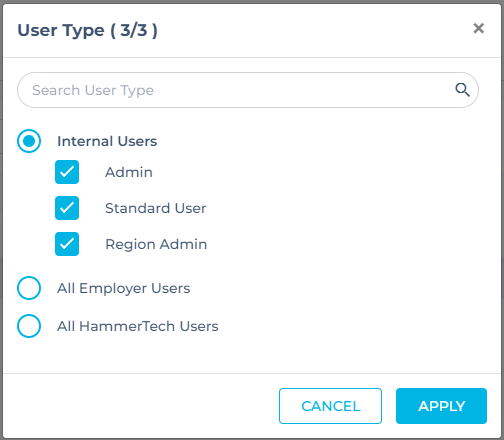Click the 3/3 selection count in title
Viewport: 504px width, 440px height.
134,30
